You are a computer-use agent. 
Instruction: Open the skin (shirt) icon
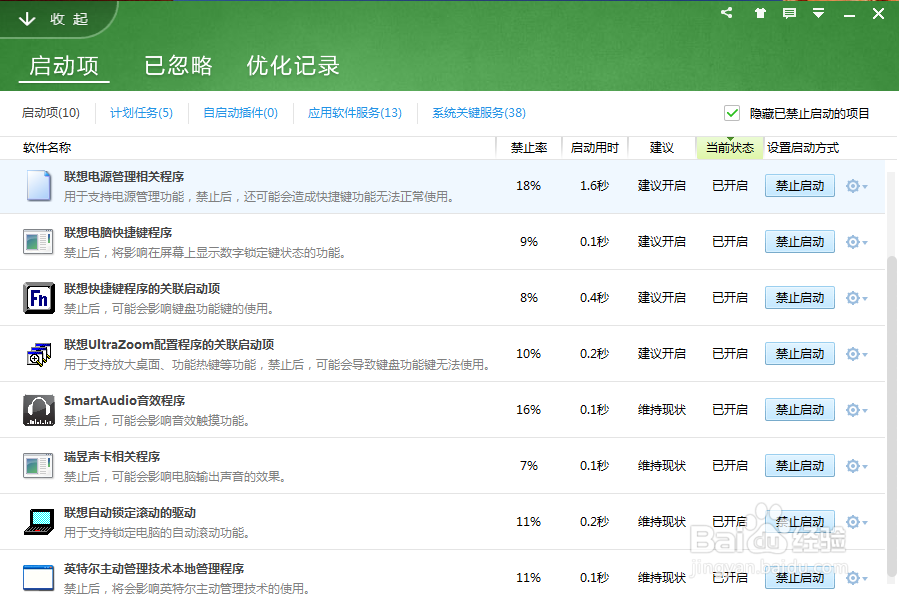pyautogui.click(x=759, y=14)
